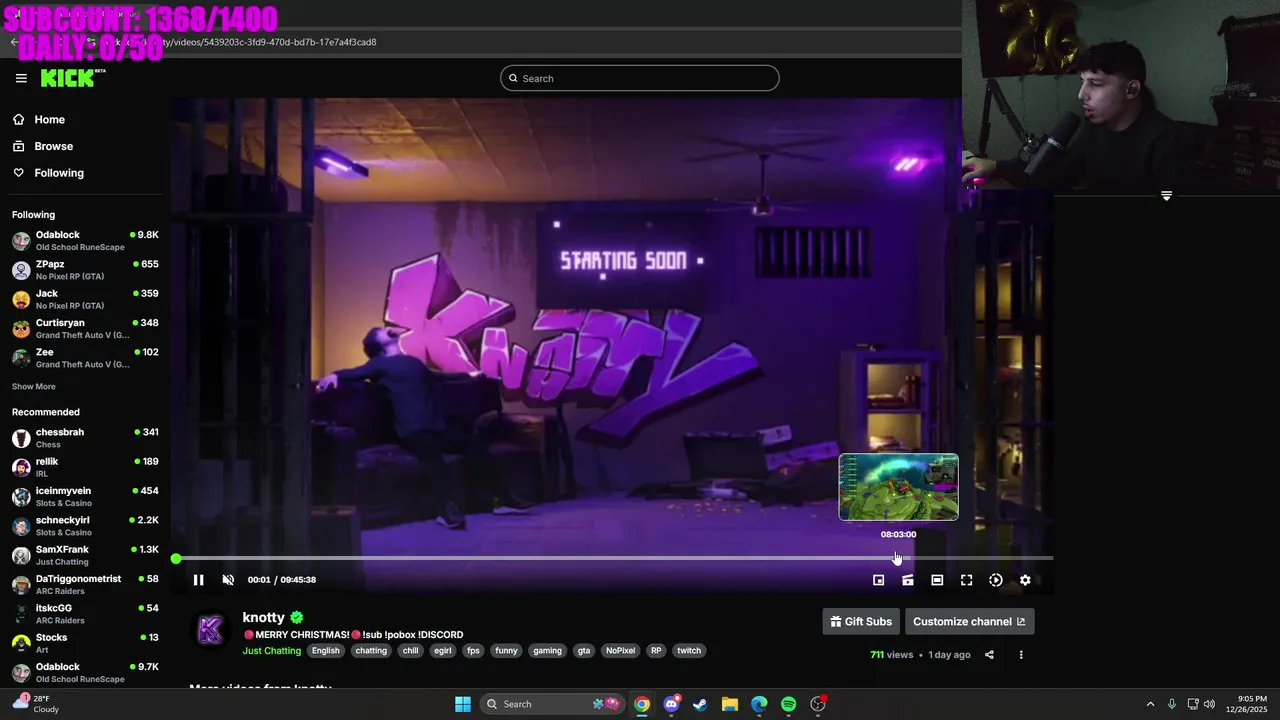Image resolution: width=1280 pixels, height=720 pixels.
Task: Open Curtisryan channel in Following list
Action: click(85, 329)
